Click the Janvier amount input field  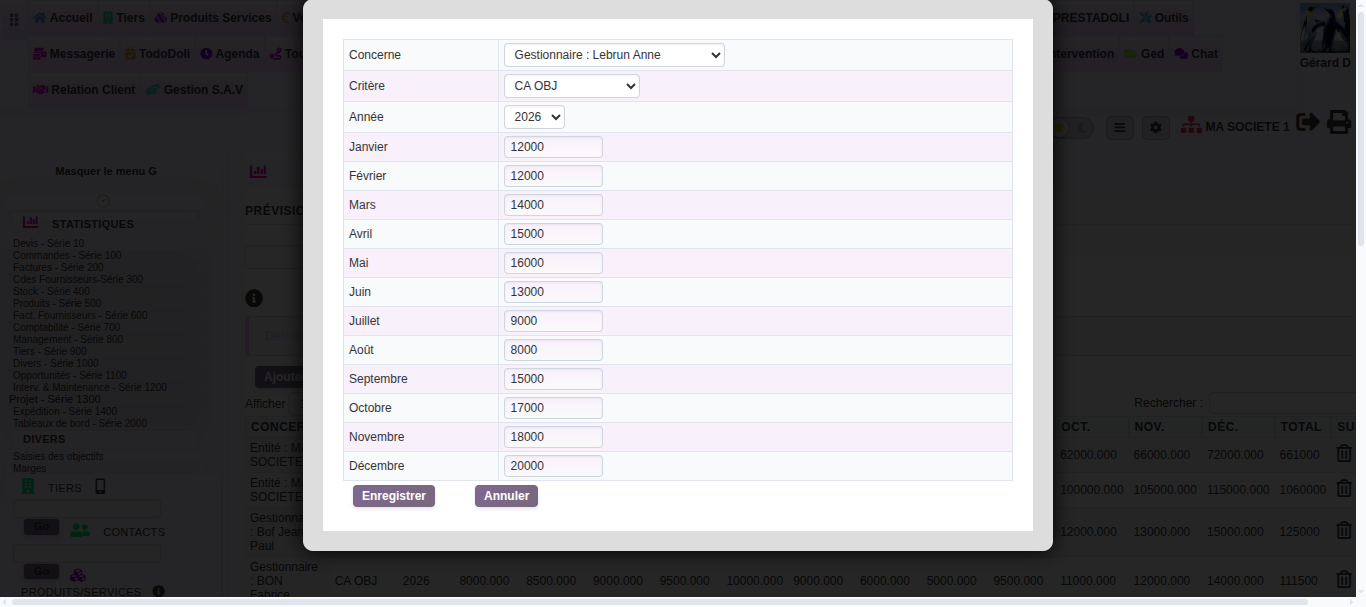pyautogui.click(x=553, y=147)
